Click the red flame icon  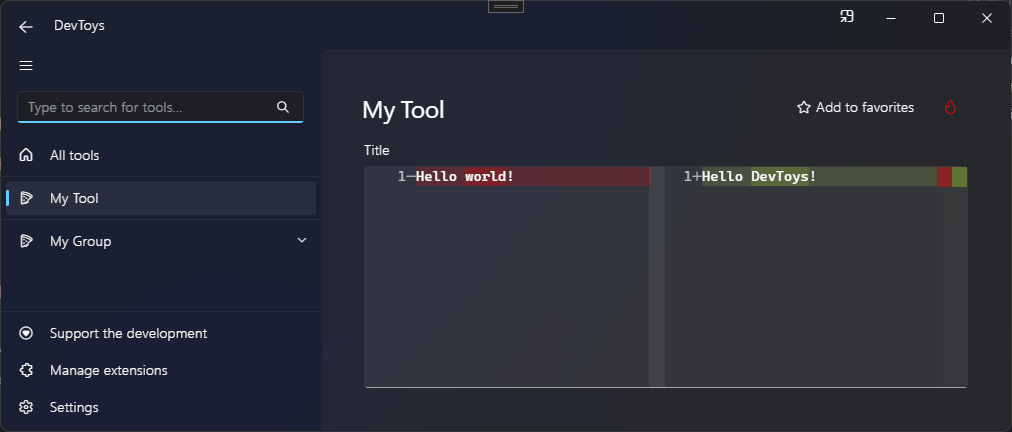click(x=949, y=107)
